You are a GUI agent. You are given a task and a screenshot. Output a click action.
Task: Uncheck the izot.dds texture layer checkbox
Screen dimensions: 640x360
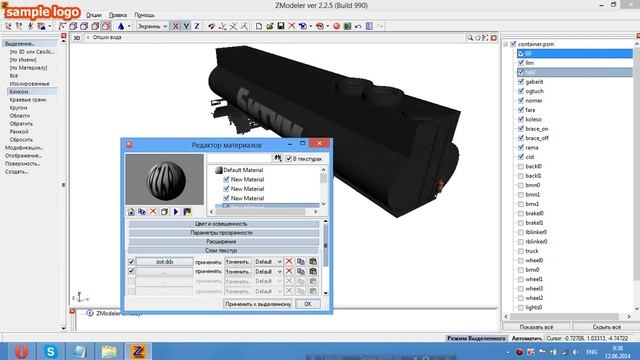tap(131, 261)
